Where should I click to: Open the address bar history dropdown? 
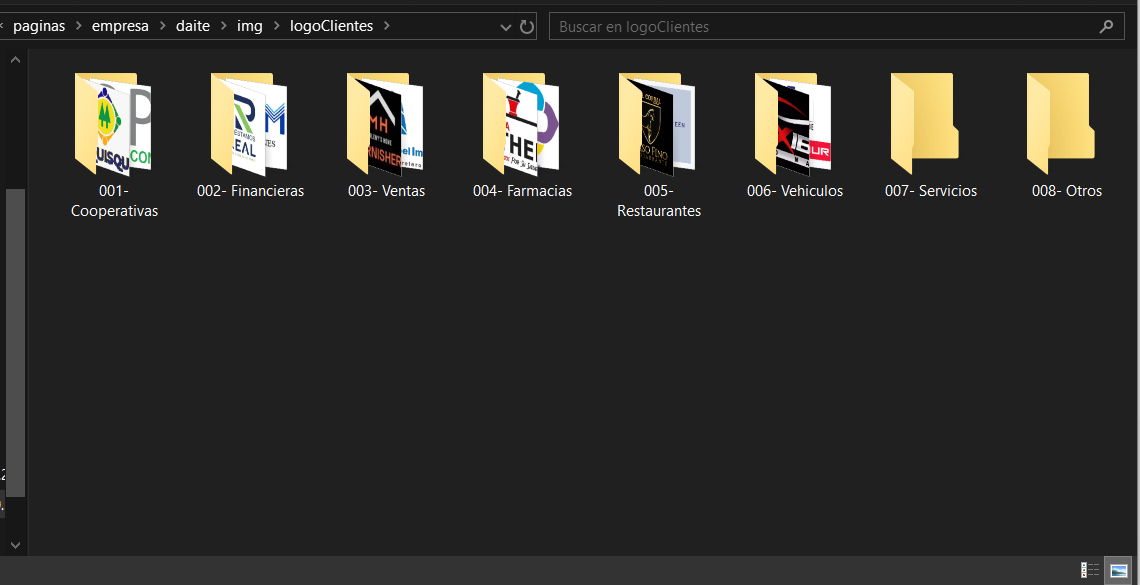click(x=506, y=28)
